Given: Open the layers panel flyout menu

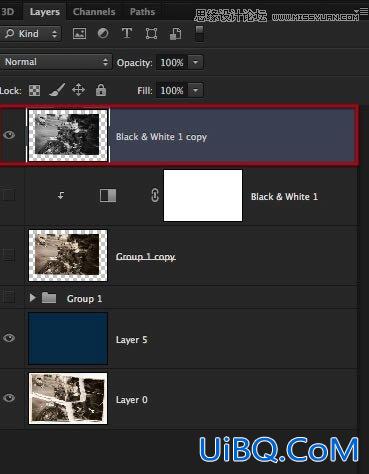Looking at the screenshot, I should [x=362, y=12].
